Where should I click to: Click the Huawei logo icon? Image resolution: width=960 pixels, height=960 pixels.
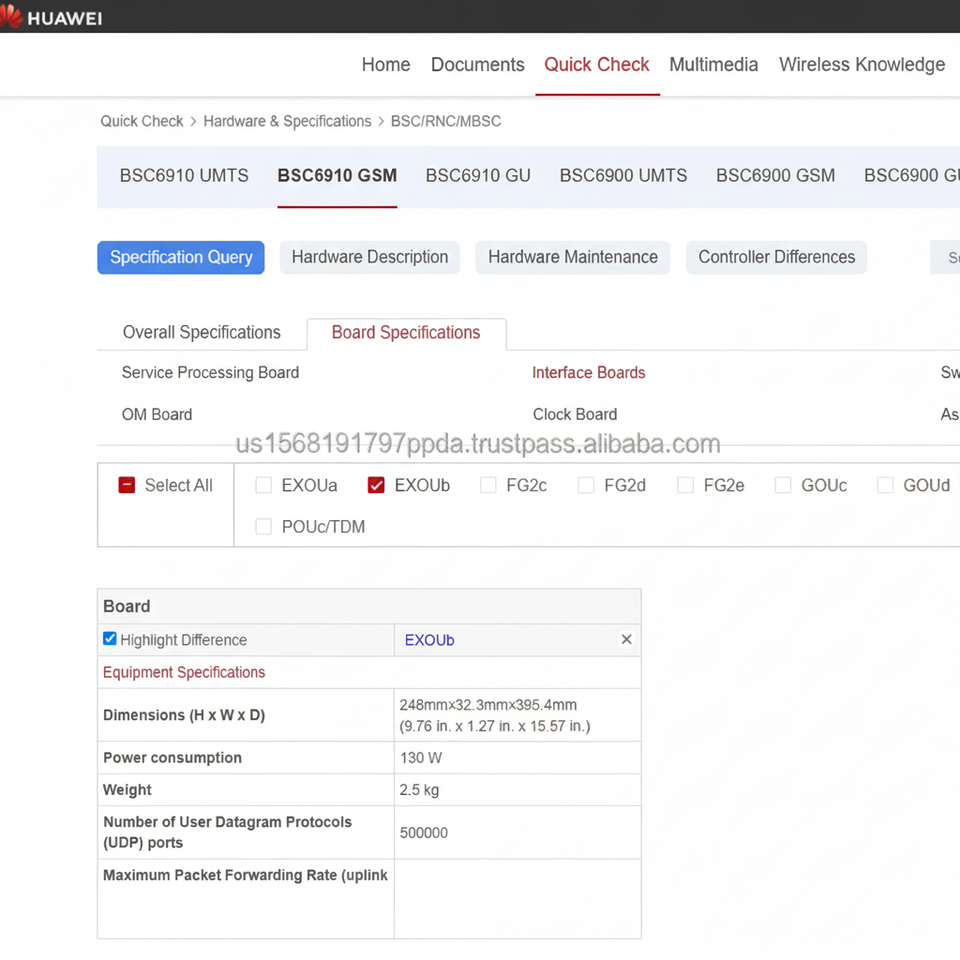[x=11, y=16]
